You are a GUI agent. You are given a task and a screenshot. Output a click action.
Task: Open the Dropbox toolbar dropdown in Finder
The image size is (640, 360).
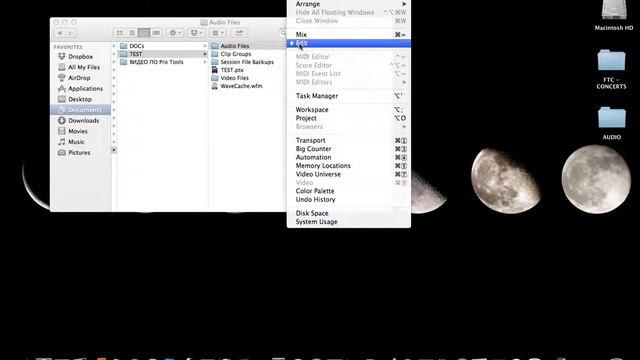click(196, 33)
